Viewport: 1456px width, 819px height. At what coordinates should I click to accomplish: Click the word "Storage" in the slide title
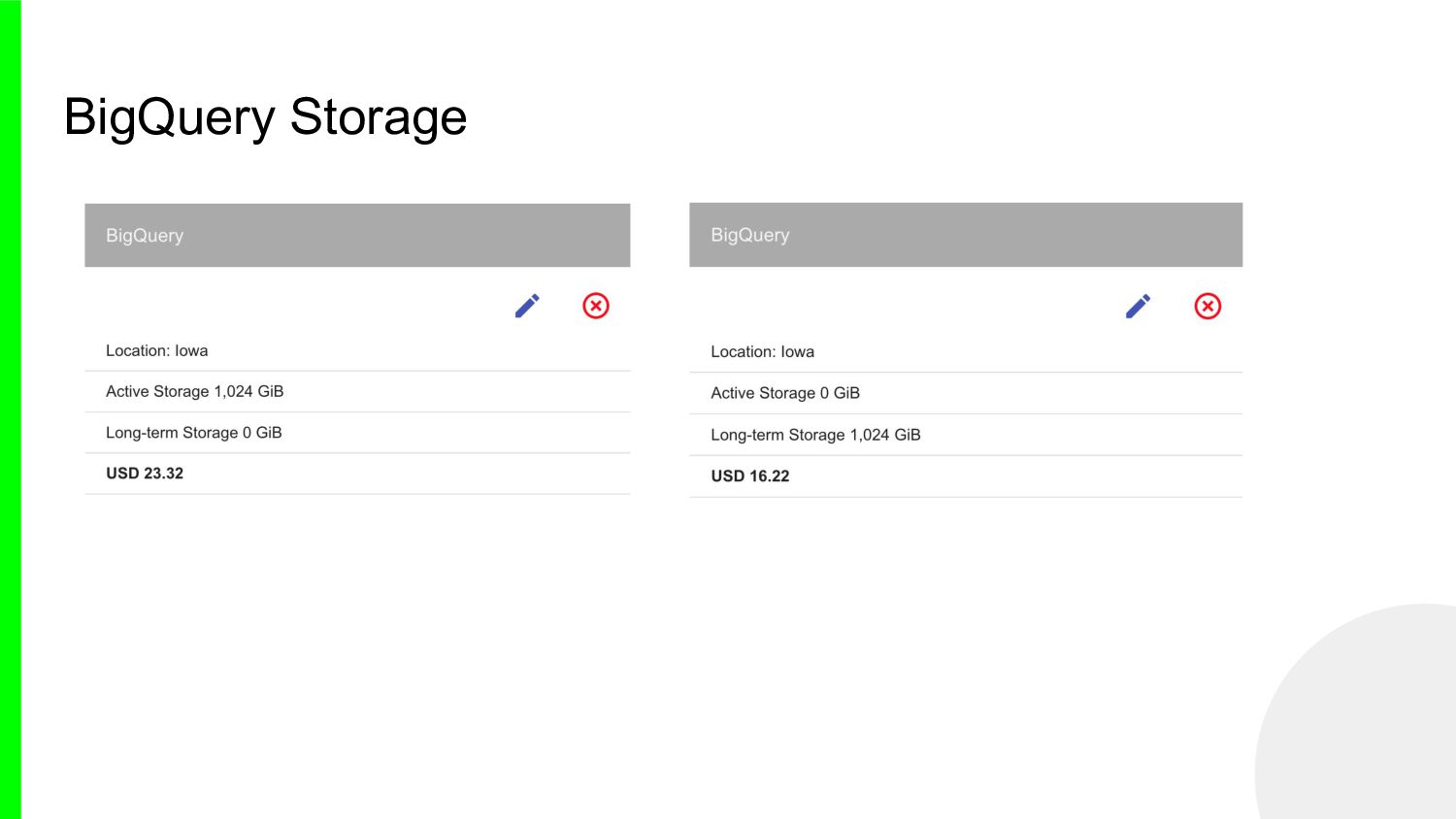tap(379, 117)
